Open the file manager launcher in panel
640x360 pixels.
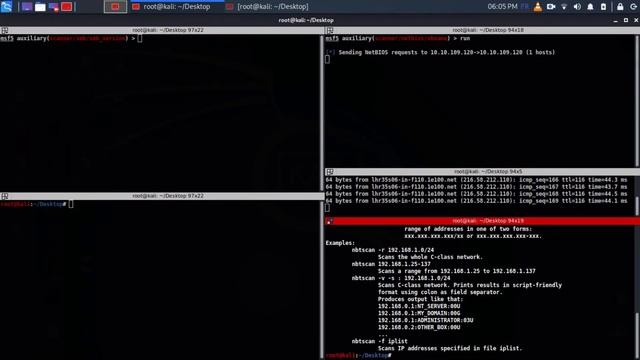pyautogui.click(x=40, y=7)
